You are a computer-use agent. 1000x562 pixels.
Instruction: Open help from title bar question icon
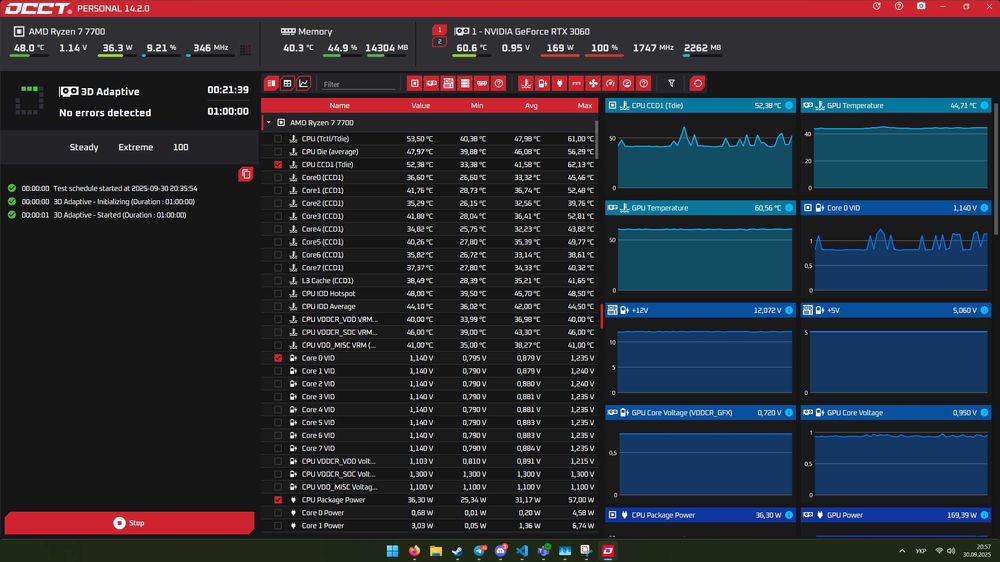(899, 6)
